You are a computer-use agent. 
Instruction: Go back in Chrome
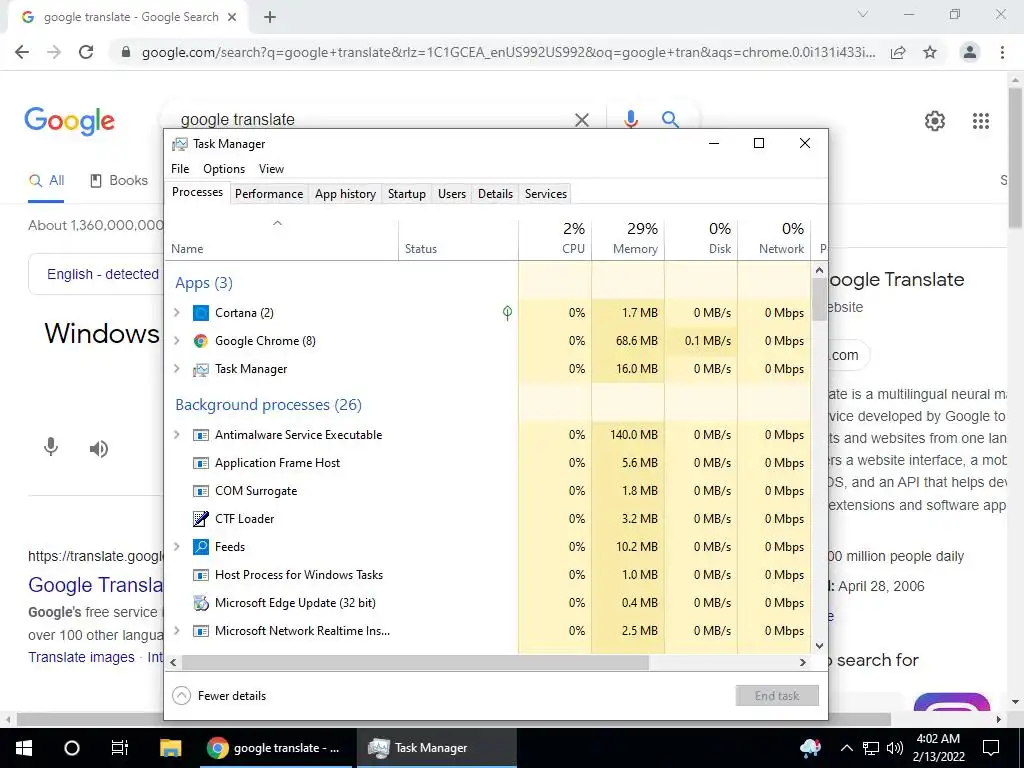22,52
